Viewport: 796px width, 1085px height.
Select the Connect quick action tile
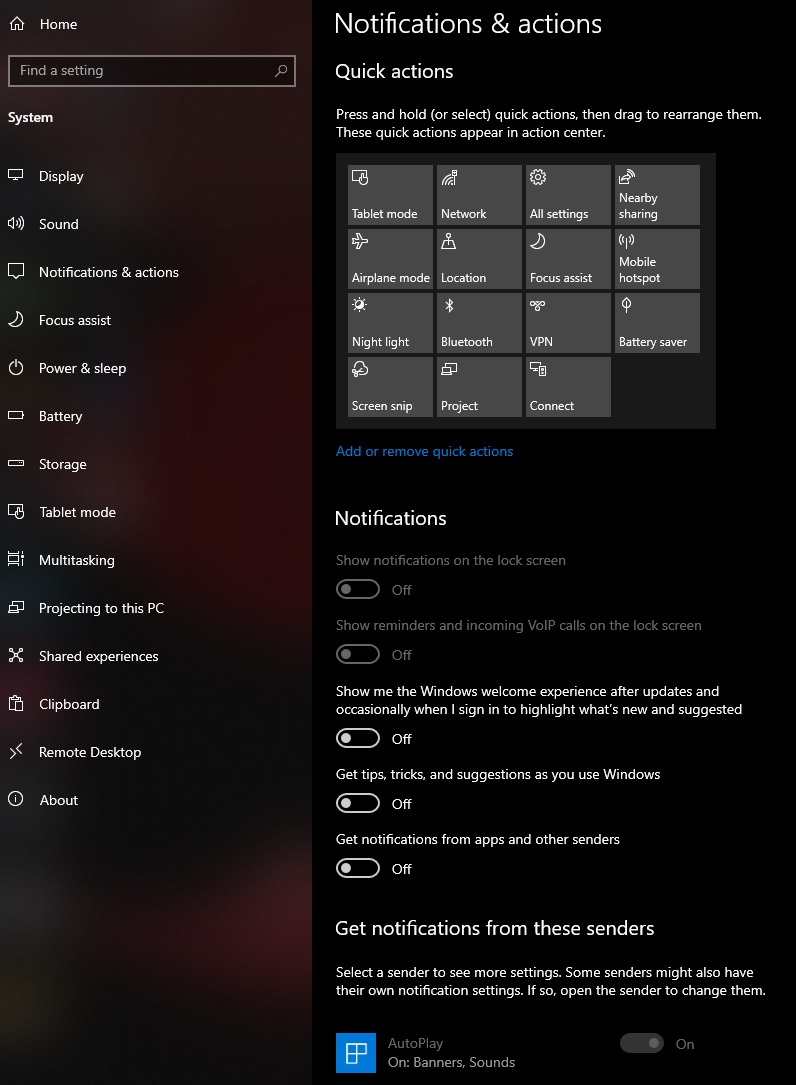click(x=568, y=387)
